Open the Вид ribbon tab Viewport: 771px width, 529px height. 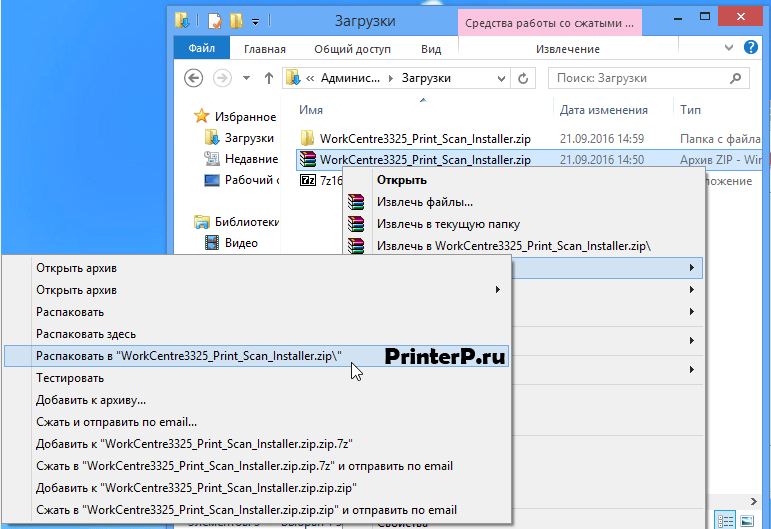pos(431,49)
